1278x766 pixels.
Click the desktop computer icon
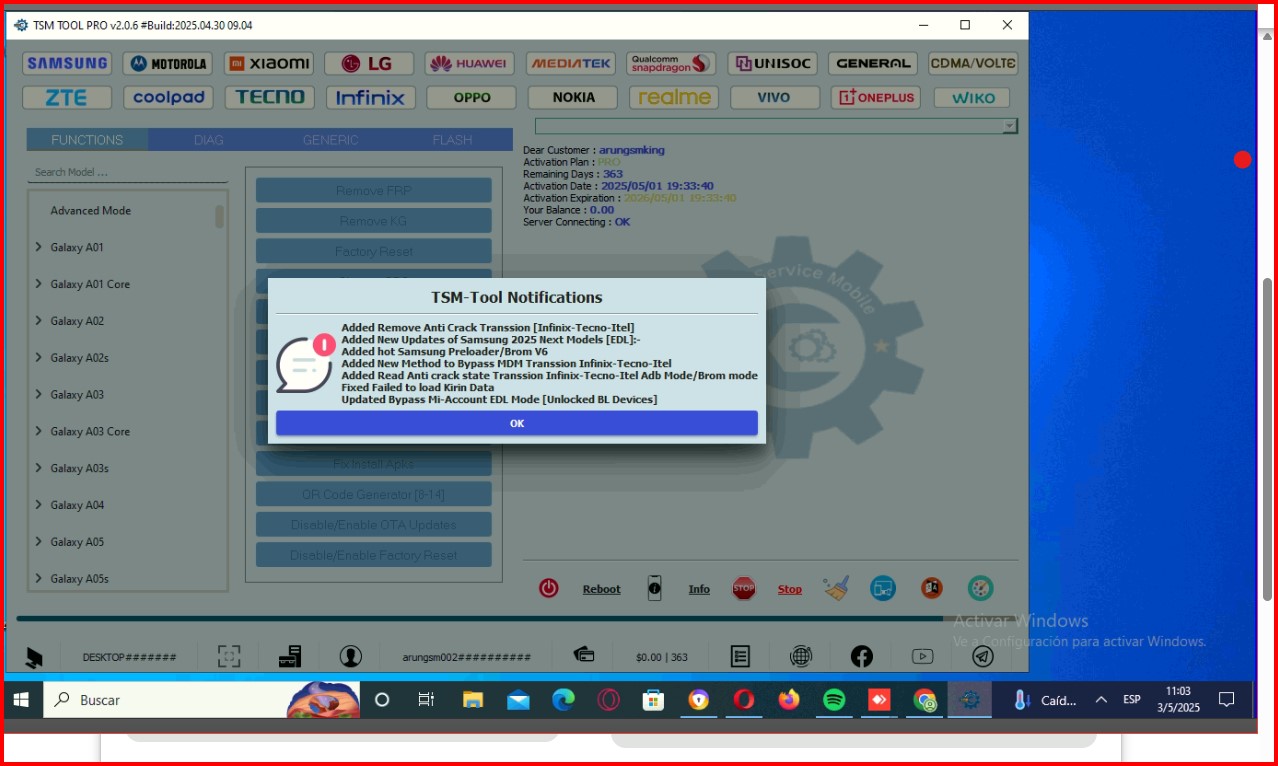[x=34, y=657]
